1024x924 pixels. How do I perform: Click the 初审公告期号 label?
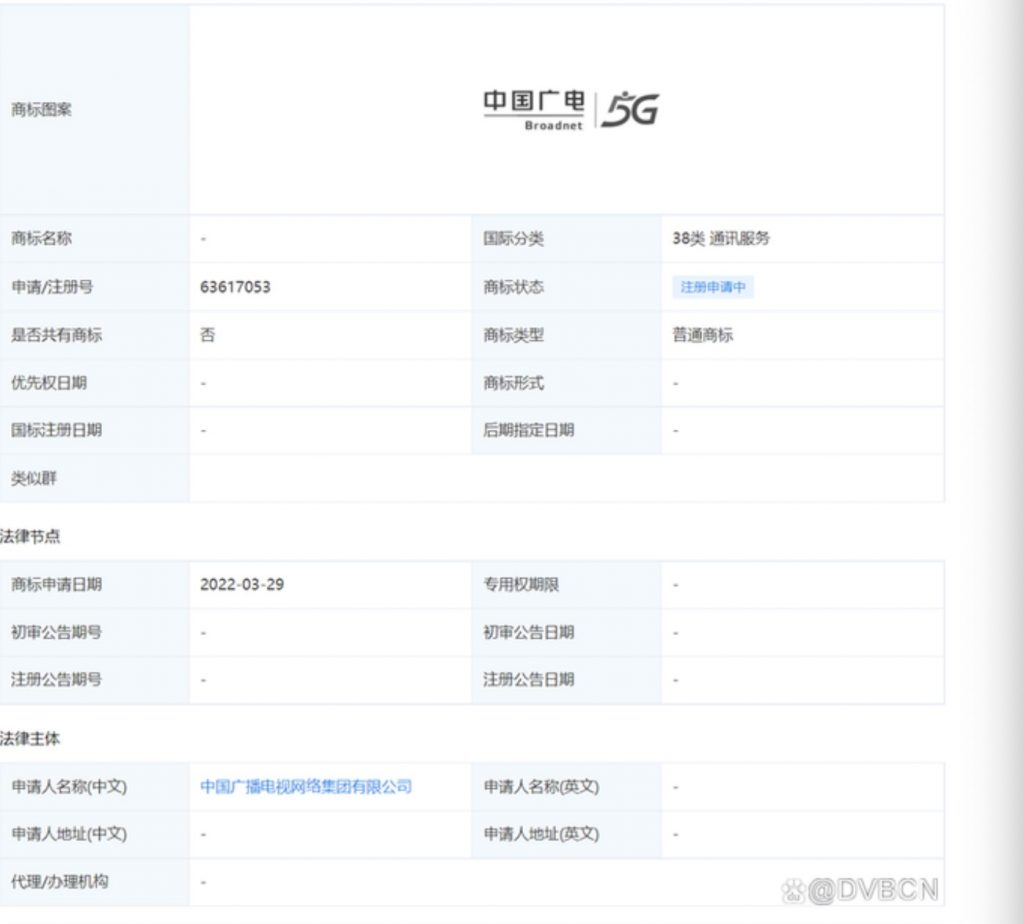56,632
